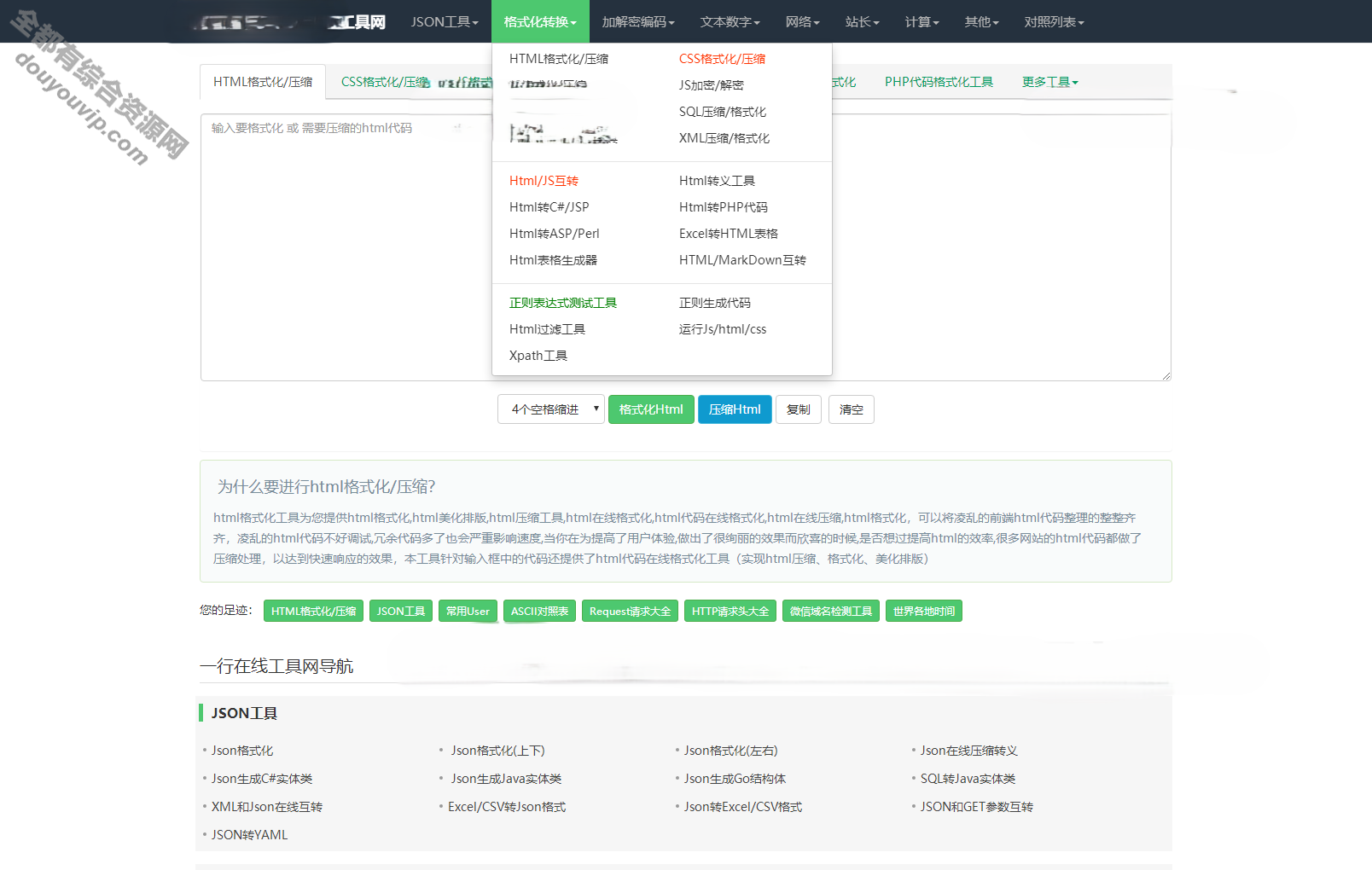Open the Json生成Java实体类 link
This screenshot has width=1372, height=870.
506,779
